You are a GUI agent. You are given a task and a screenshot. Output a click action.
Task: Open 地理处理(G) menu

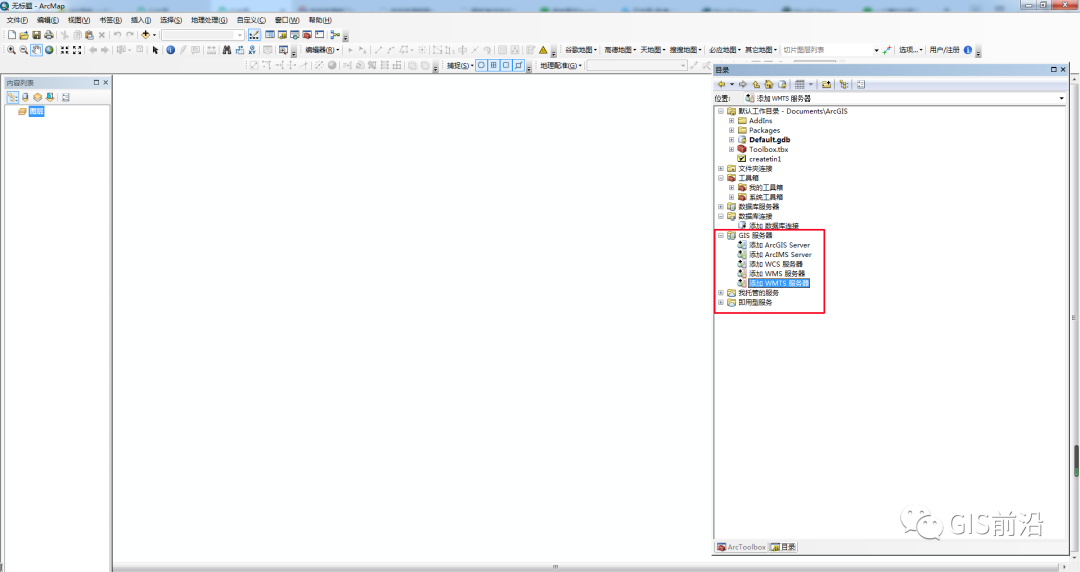(209, 20)
